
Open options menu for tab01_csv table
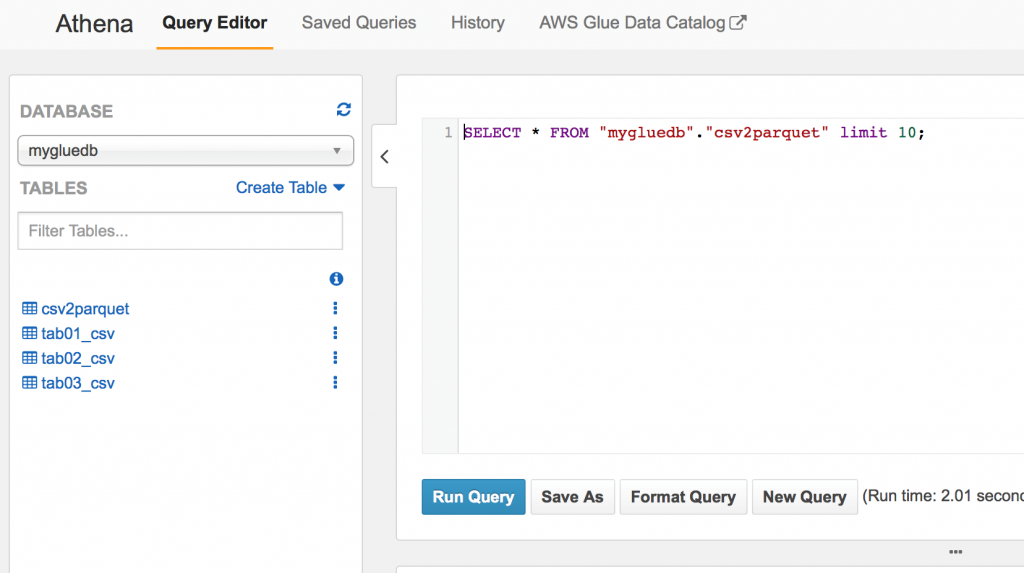335,333
